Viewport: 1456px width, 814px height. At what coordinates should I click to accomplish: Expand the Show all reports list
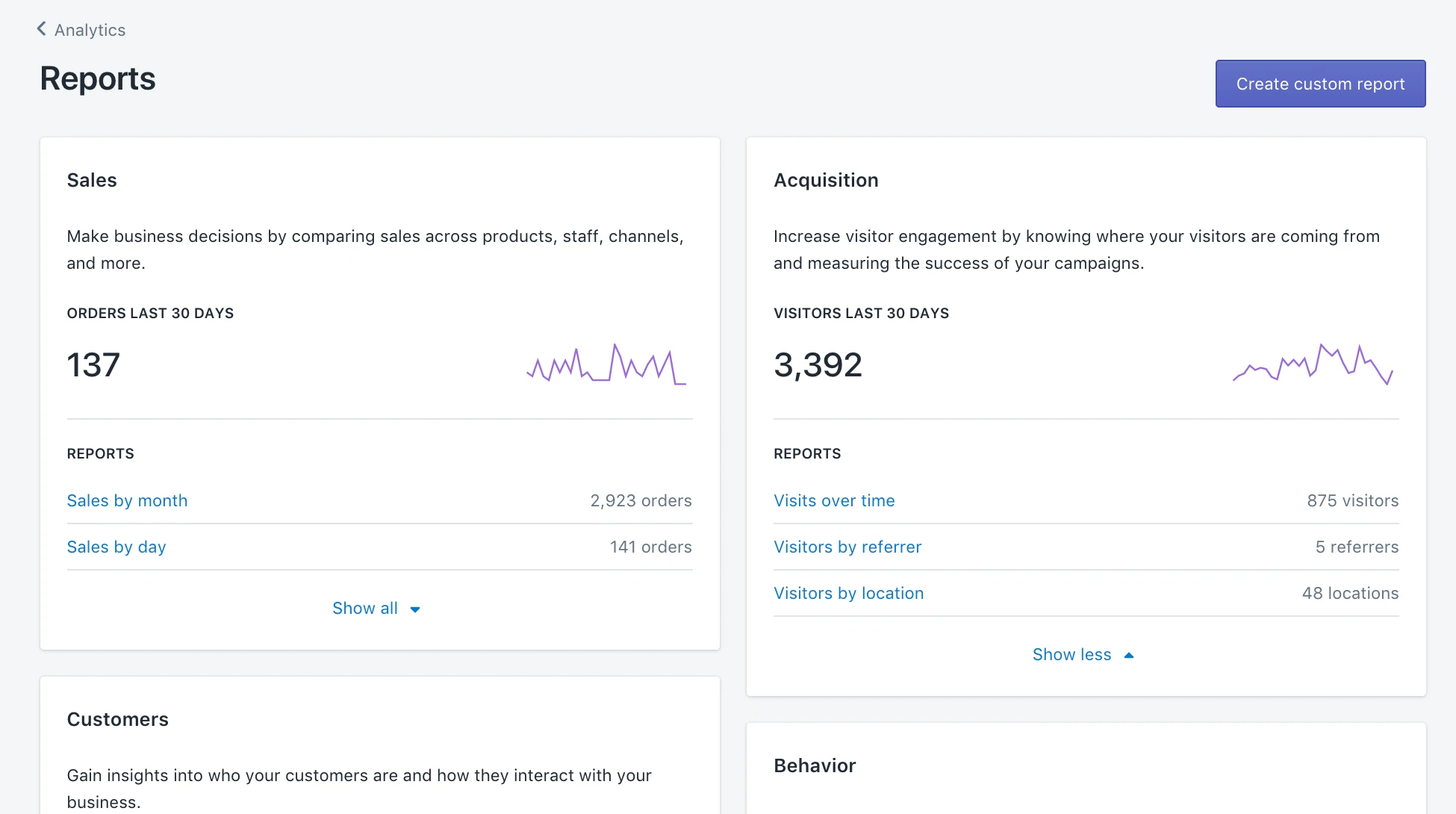coord(365,608)
